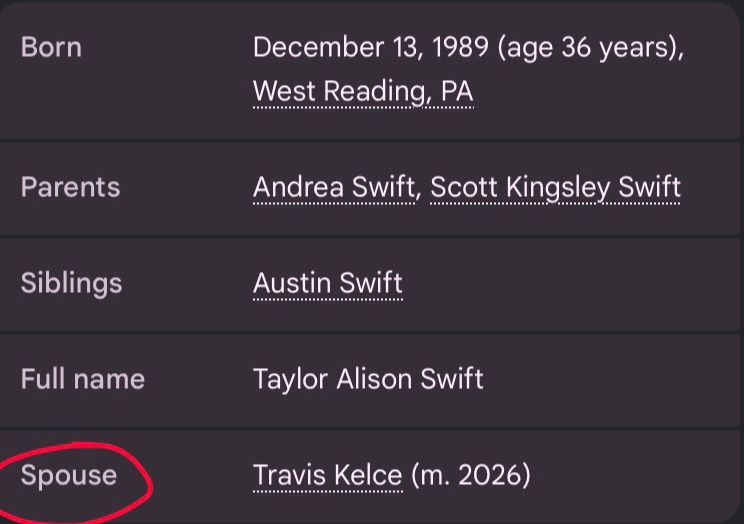Follow the Scott Kingsley Swift link

point(556,187)
